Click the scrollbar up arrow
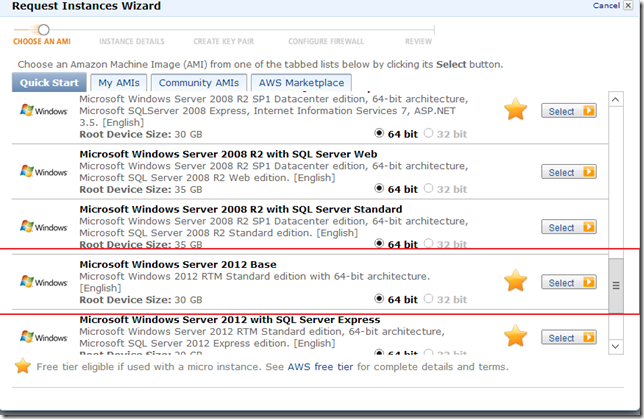 (615, 99)
